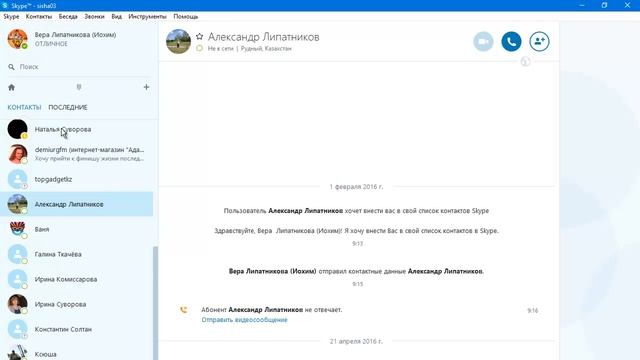Switch to КОНТАКТЫ tab

coord(24,107)
